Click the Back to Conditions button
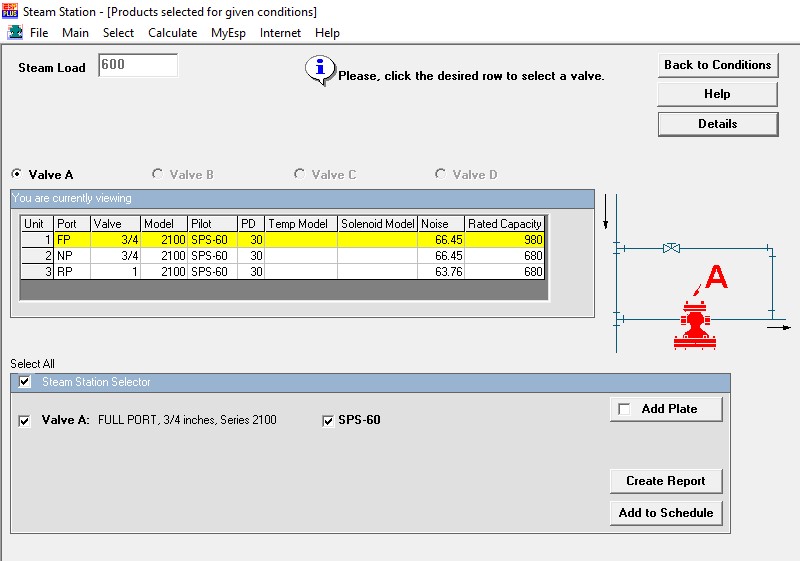The height and width of the screenshot is (561, 800). click(x=718, y=65)
